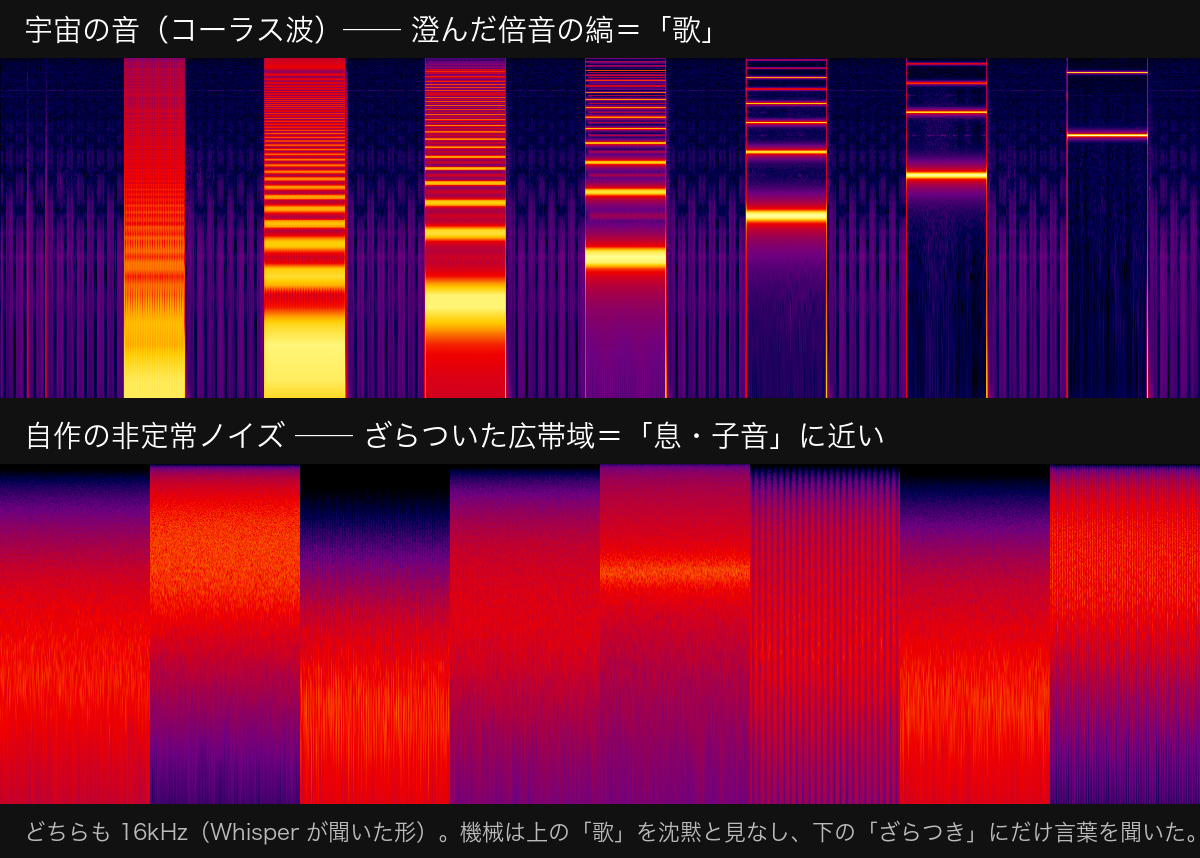Select the chorus-wave spectrogram with harmonic stripes
The height and width of the screenshot is (858, 1200).
600,228
